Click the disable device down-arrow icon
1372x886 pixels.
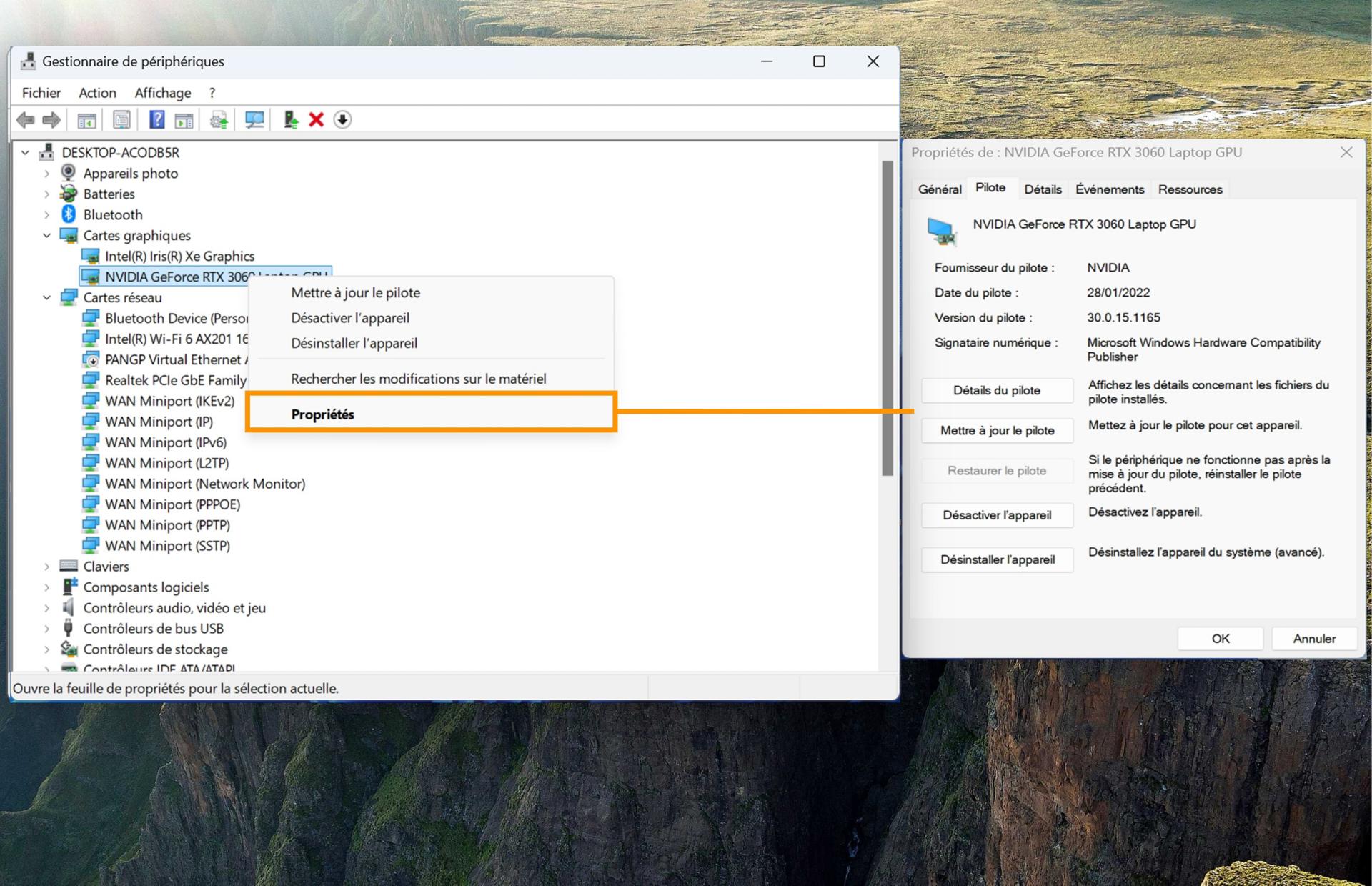click(342, 120)
